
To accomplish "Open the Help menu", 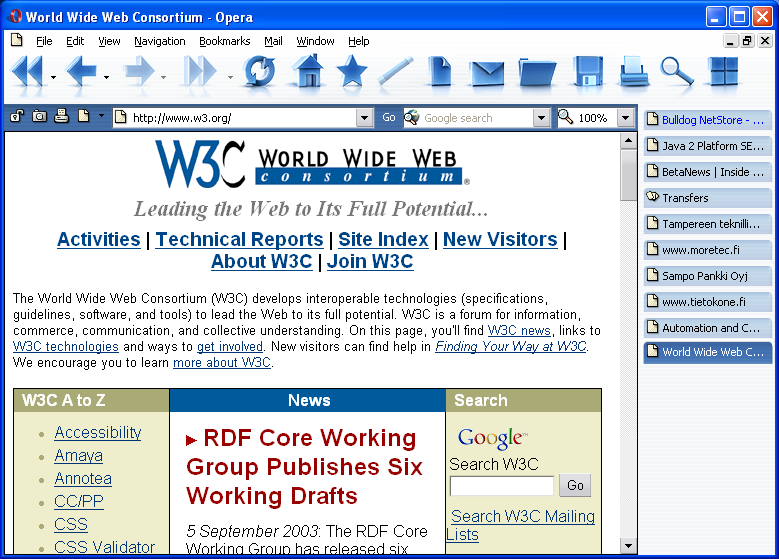I will (359, 41).
